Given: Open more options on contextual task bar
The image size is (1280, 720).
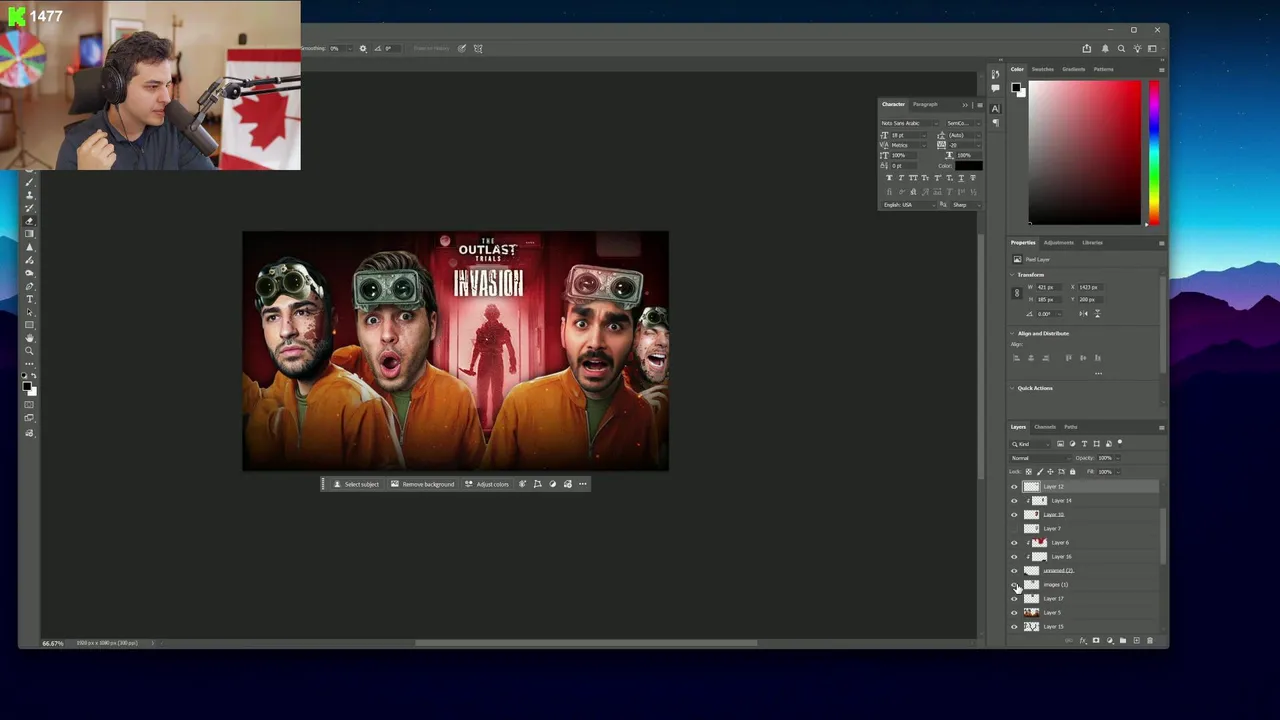Looking at the screenshot, I should (583, 484).
